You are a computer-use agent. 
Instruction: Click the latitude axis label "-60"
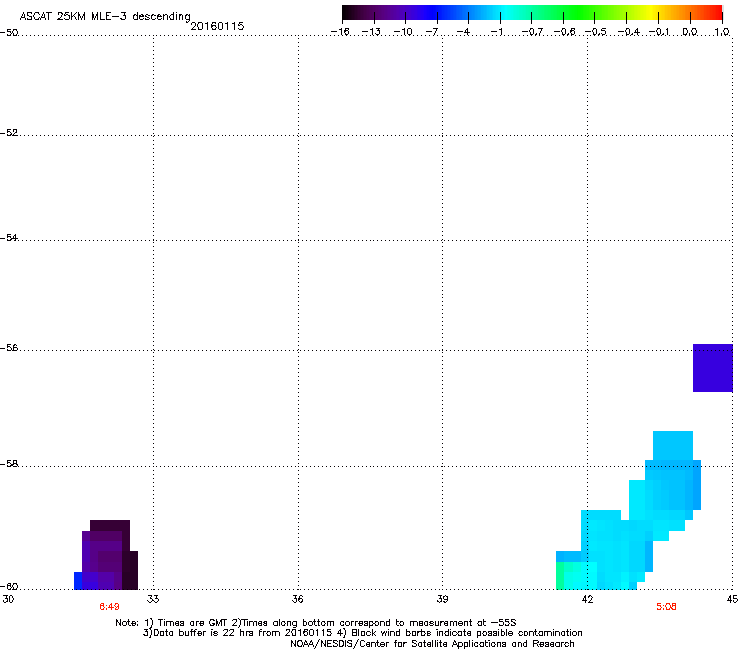click(9, 587)
